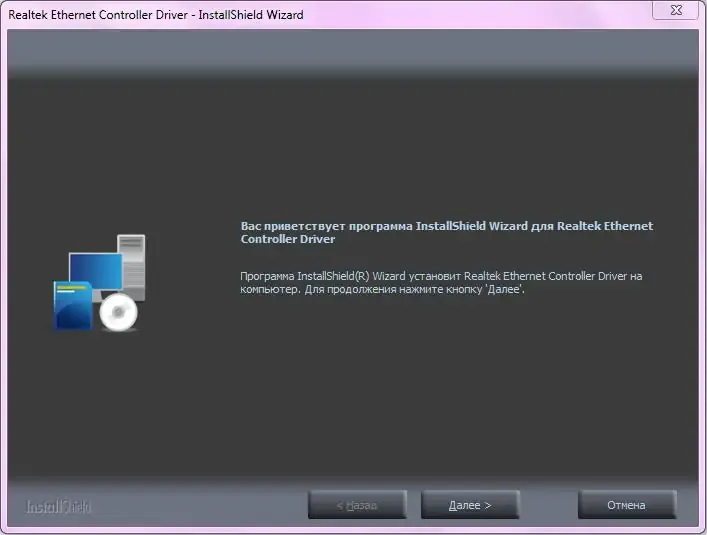Viewport: 707px width, 535px height.
Task: Click the description text 'Программа InstallShield(R) Wizard установит'
Action: pyautogui.click(x=350, y=276)
